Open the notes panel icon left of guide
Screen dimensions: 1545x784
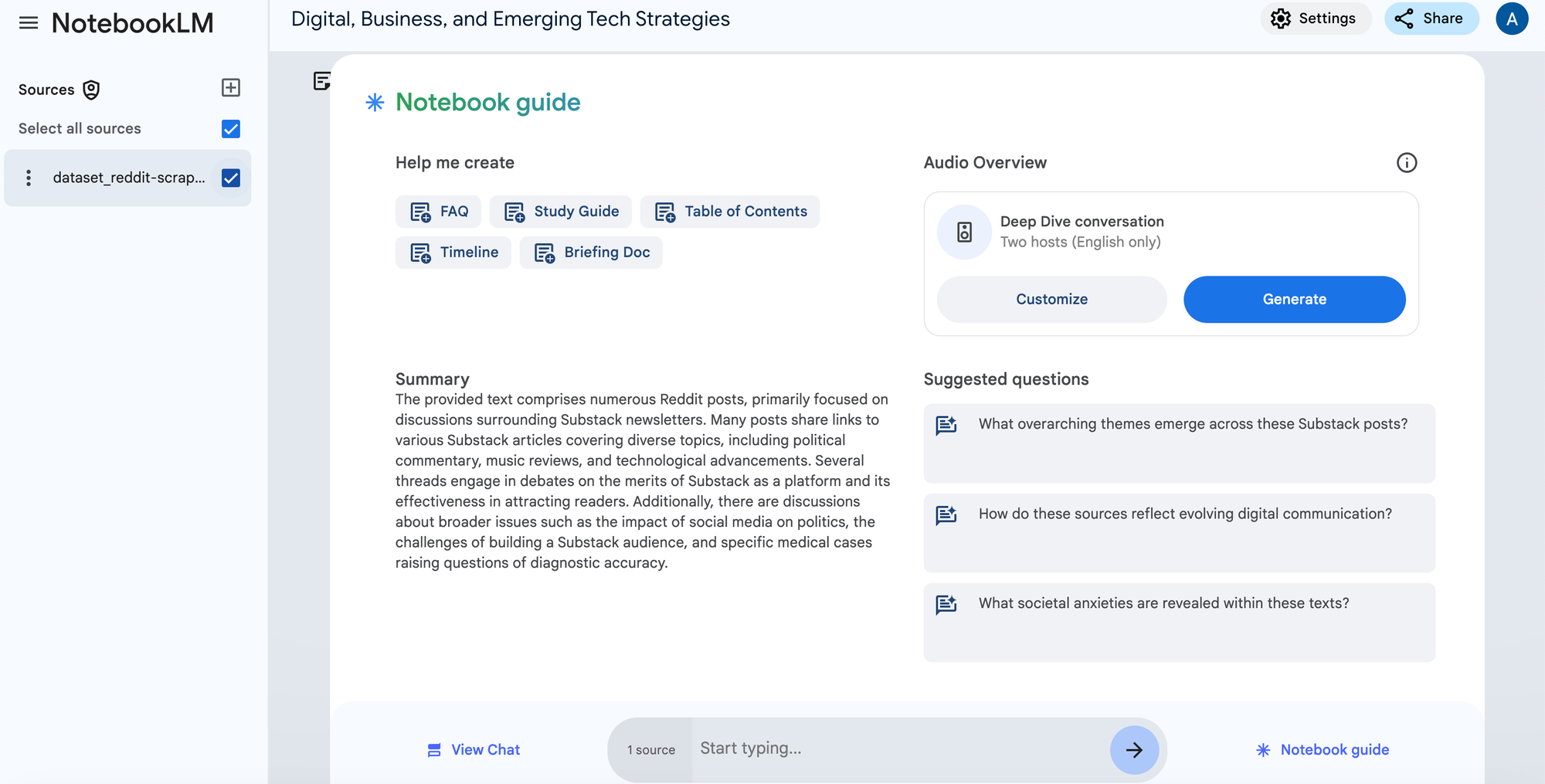321,80
